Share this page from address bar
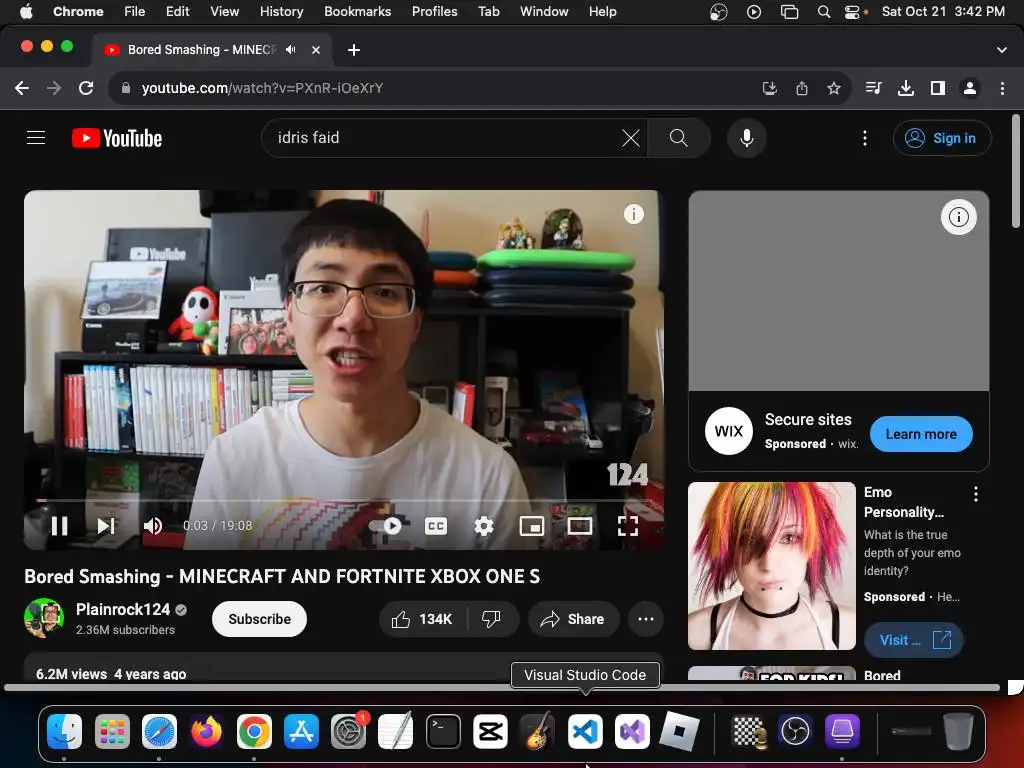 (x=802, y=88)
